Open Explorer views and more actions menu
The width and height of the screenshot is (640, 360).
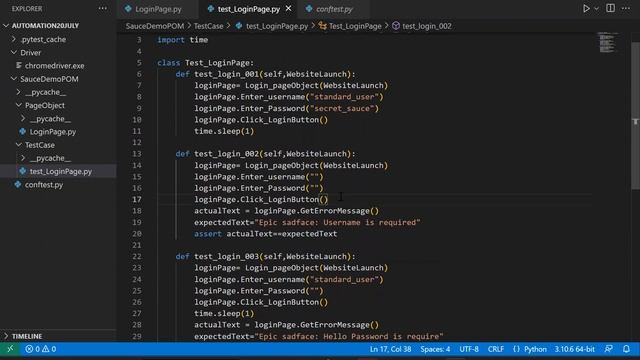point(102,9)
